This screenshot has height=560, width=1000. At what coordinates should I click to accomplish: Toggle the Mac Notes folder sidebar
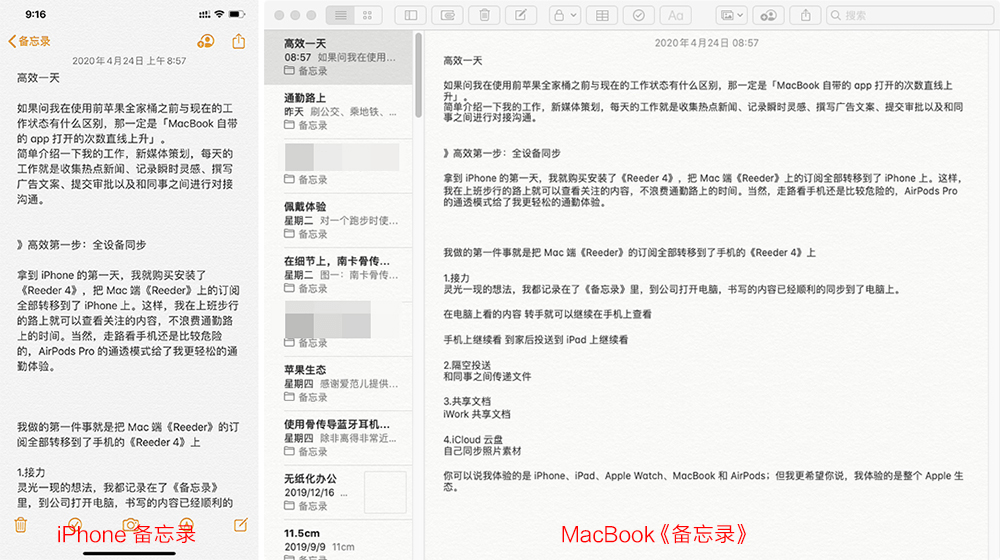click(411, 15)
